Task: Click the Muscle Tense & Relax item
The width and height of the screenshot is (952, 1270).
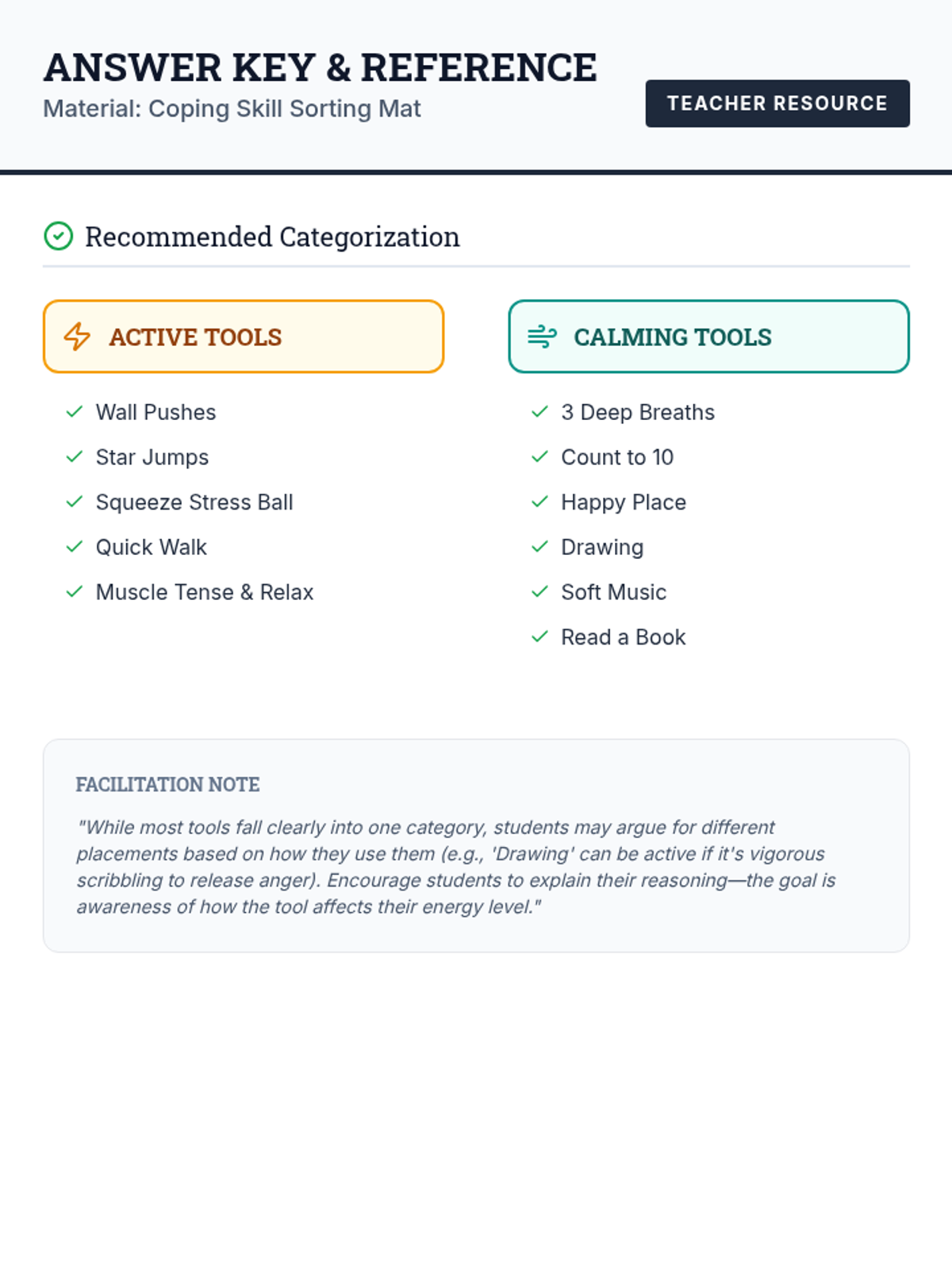Action: (x=205, y=592)
